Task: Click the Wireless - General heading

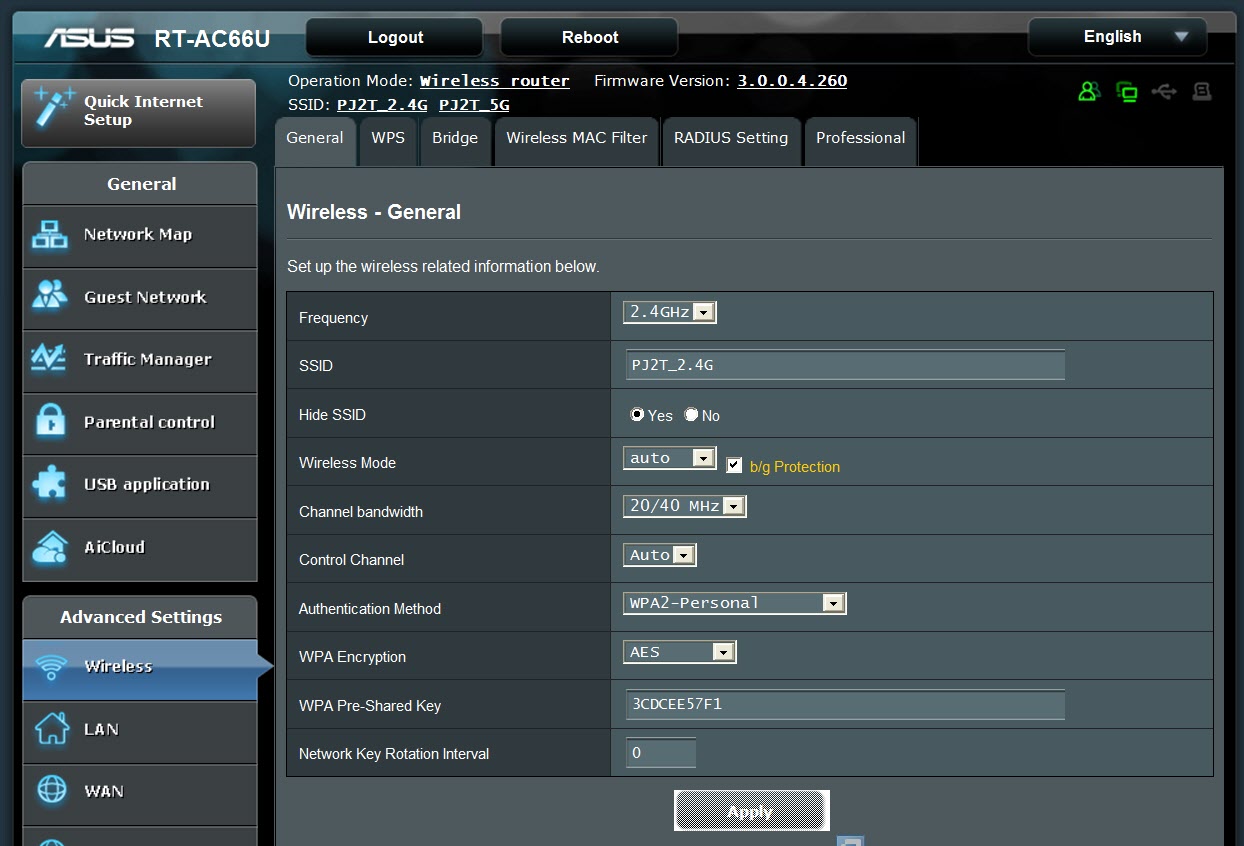Action: tap(374, 212)
